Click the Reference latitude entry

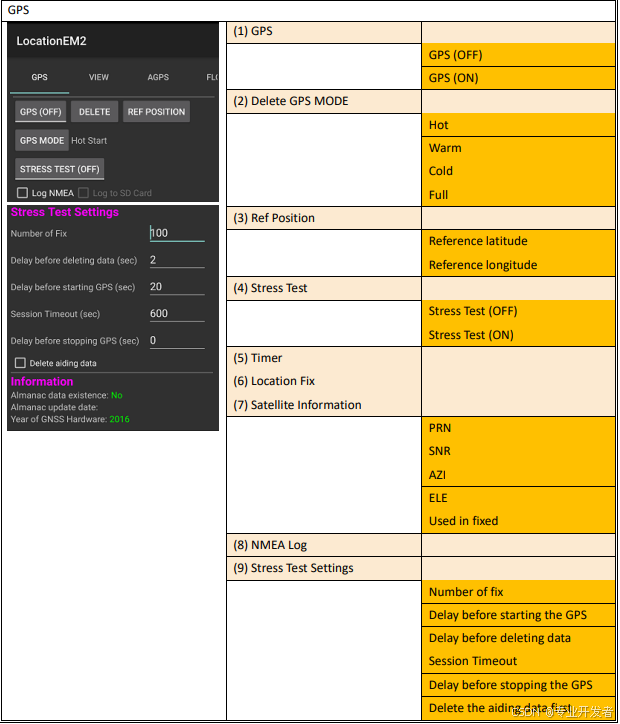coord(478,241)
